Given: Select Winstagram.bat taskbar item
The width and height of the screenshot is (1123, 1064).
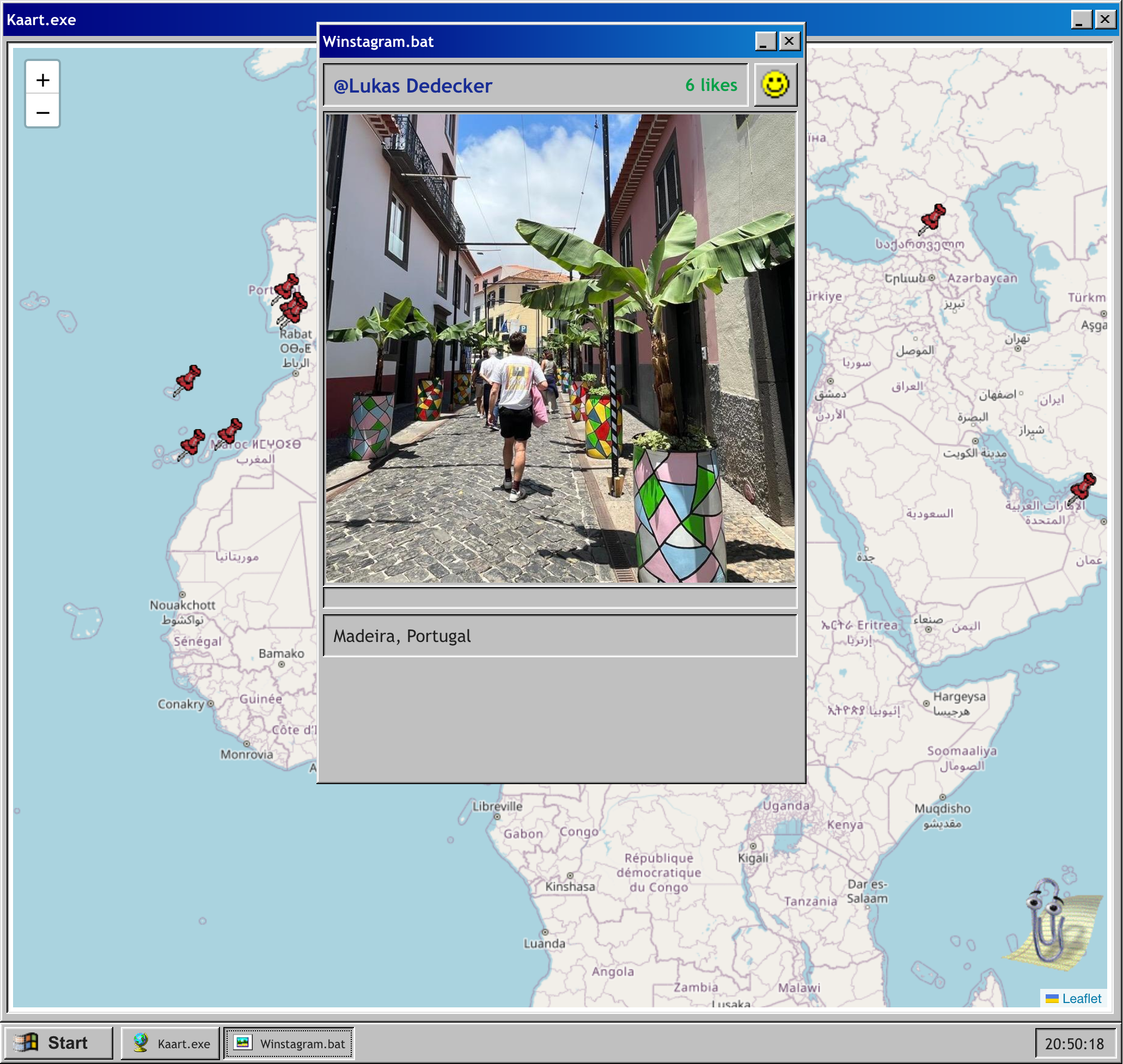Looking at the screenshot, I should click(289, 1043).
